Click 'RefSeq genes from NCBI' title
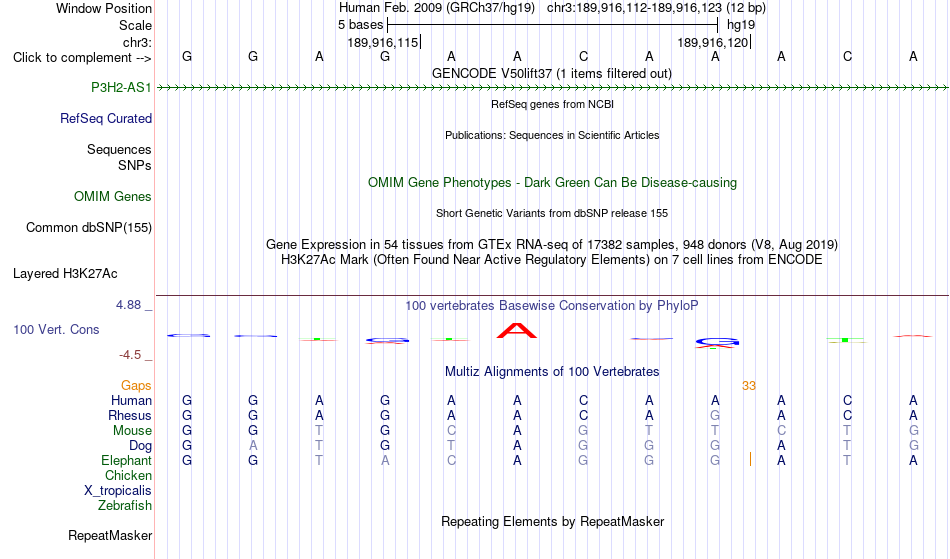950x559 pixels. pyautogui.click(x=553, y=104)
